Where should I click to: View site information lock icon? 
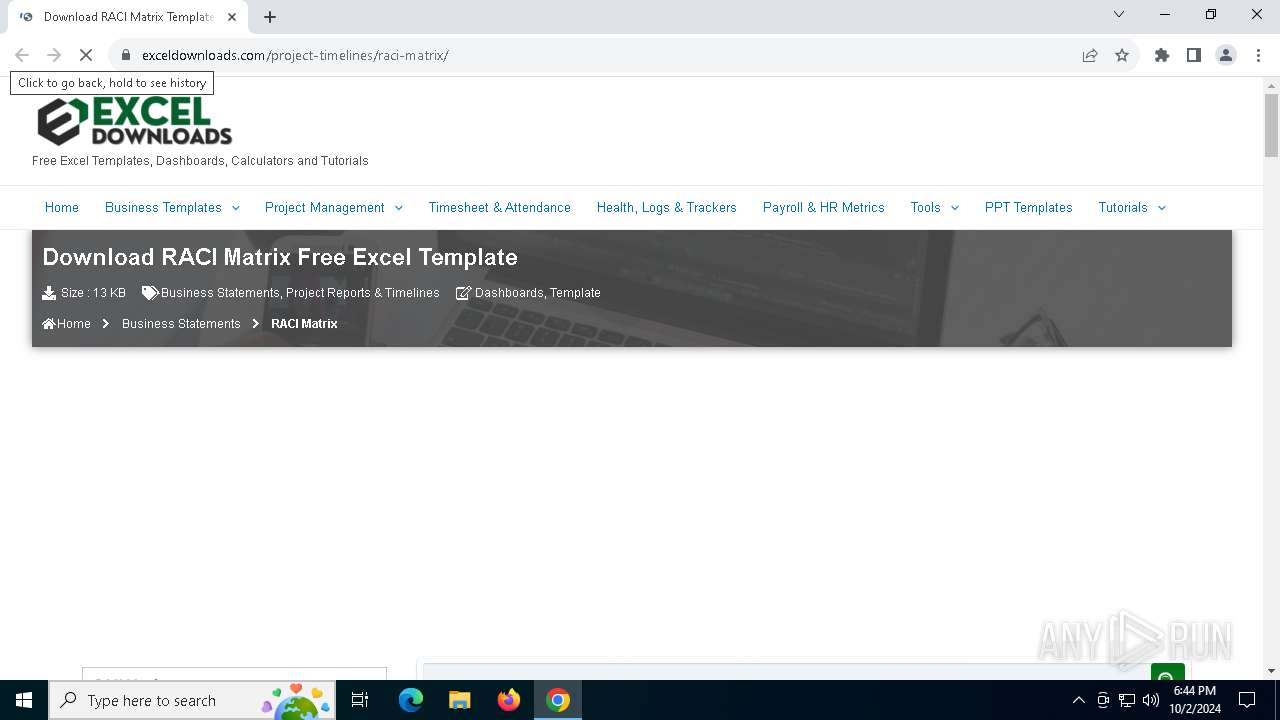click(x=126, y=55)
